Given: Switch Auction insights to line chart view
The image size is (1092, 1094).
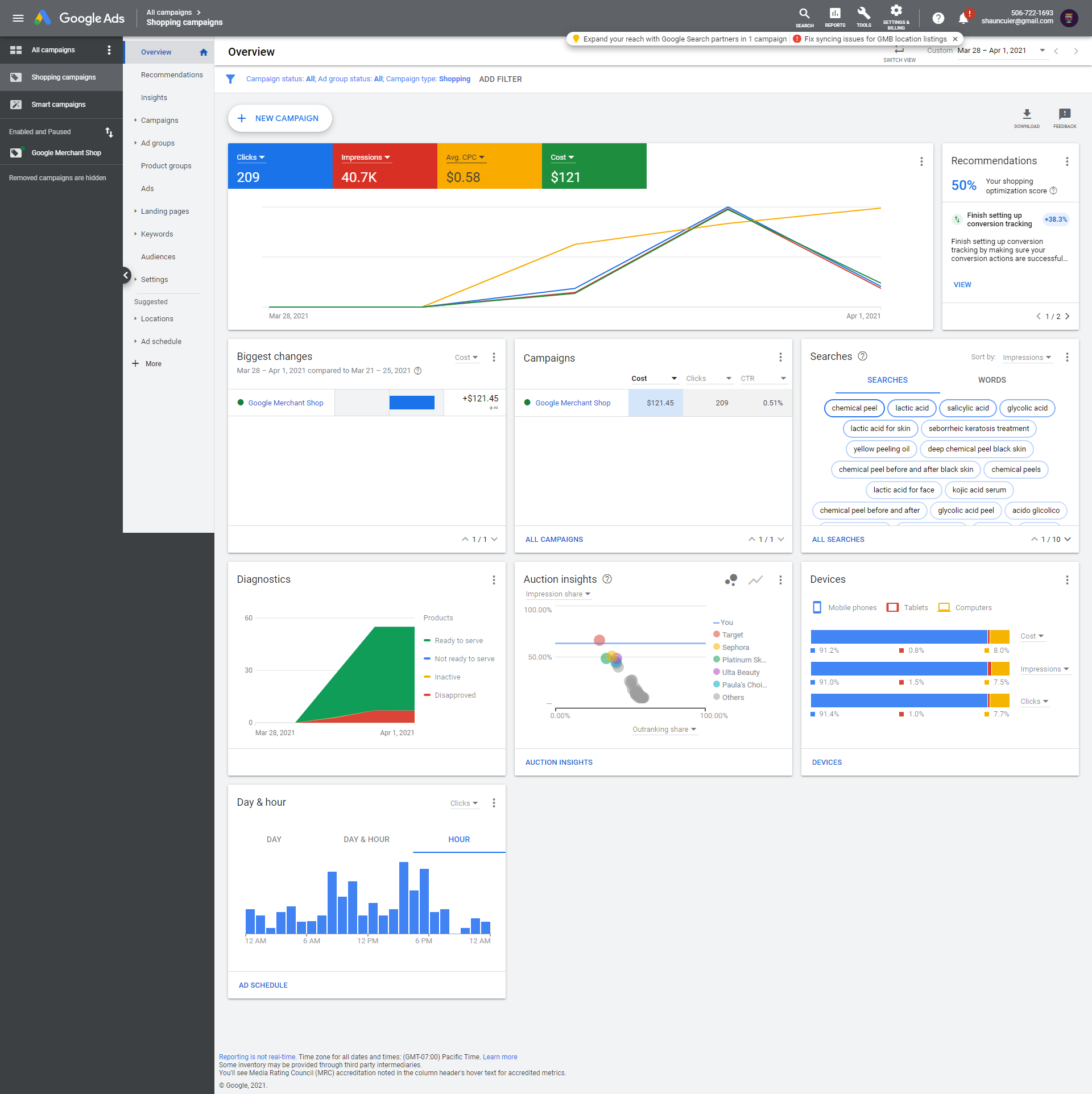Looking at the screenshot, I should (x=755, y=580).
